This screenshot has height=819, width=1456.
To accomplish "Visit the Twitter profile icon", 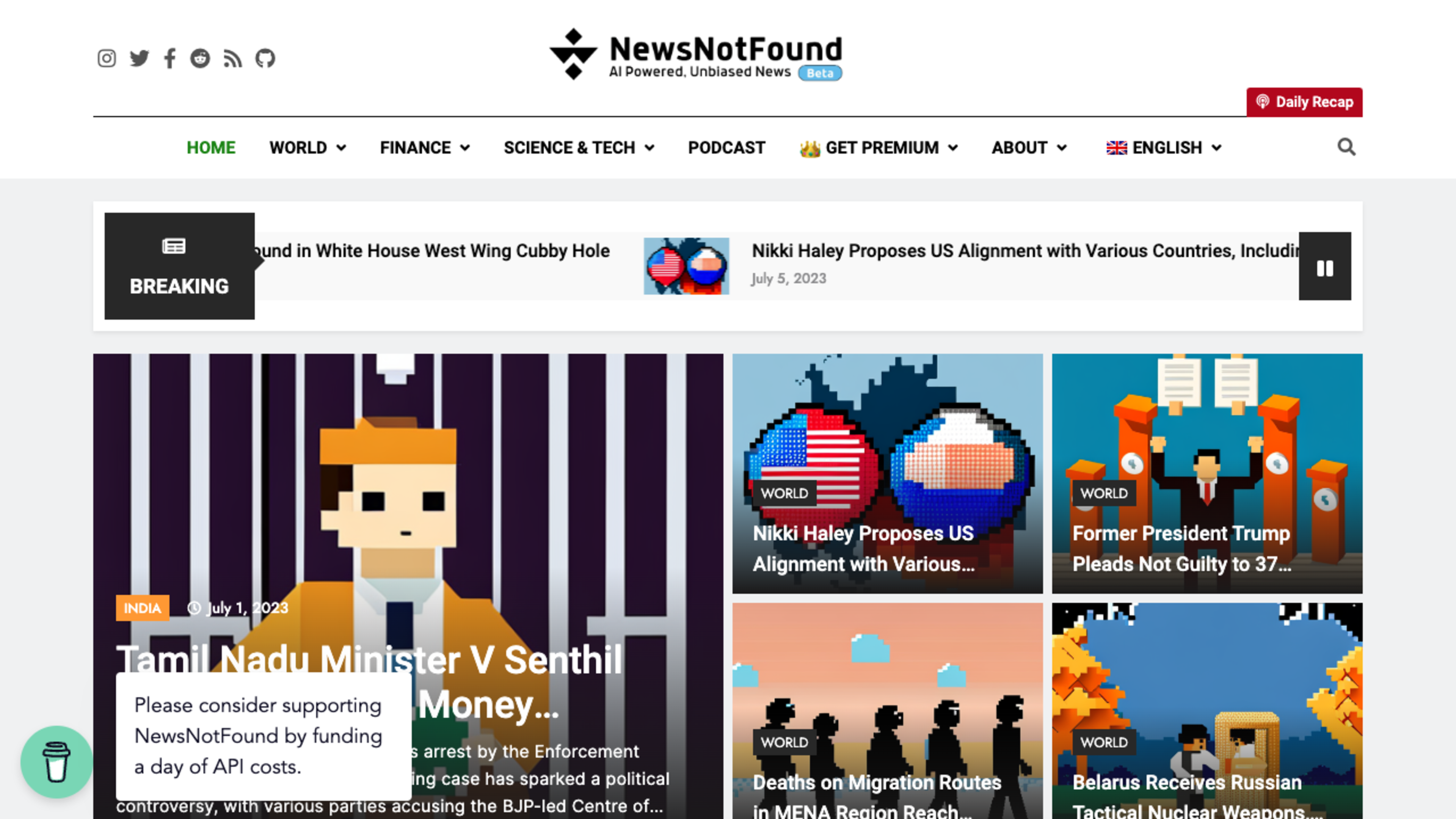I will 139,58.
